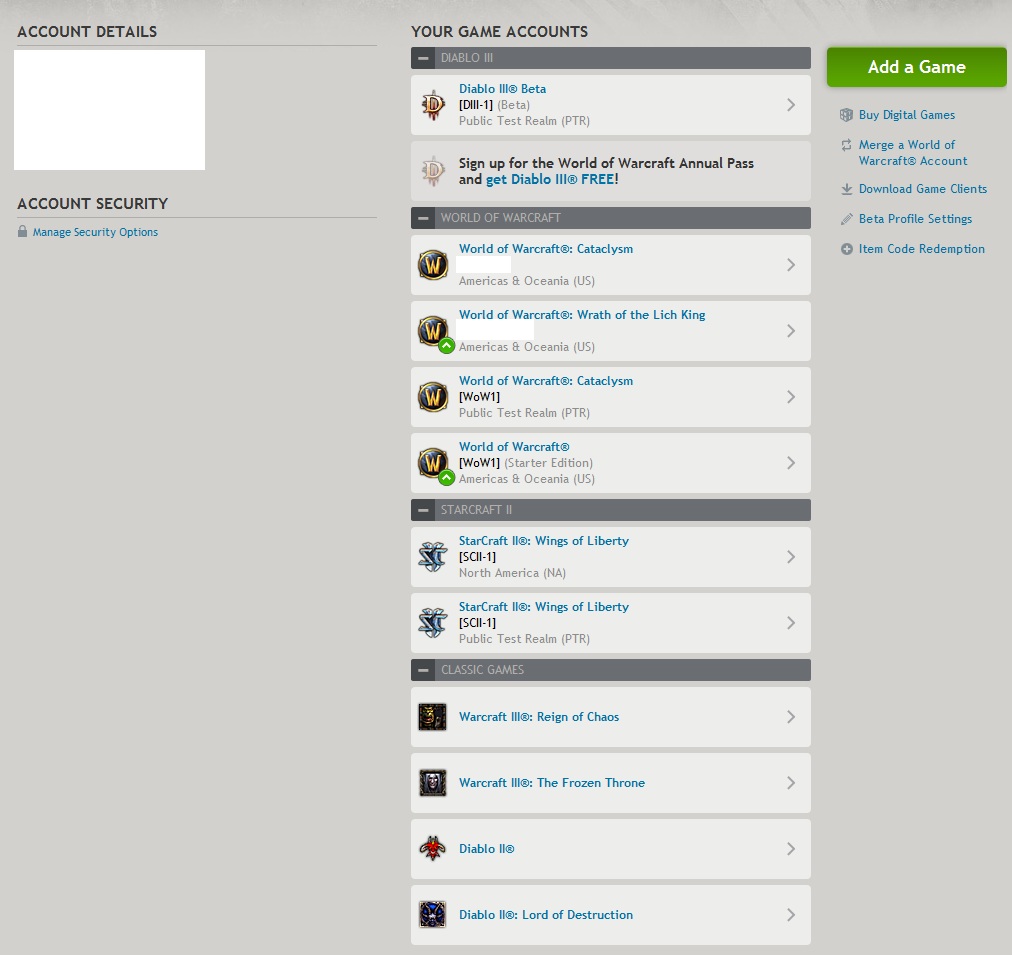Image resolution: width=1012 pixels, height=955 pixels.
Task: Open Diablo II: Lord of Destruction link
Action: pyautogui.click(x=546, y=914)
